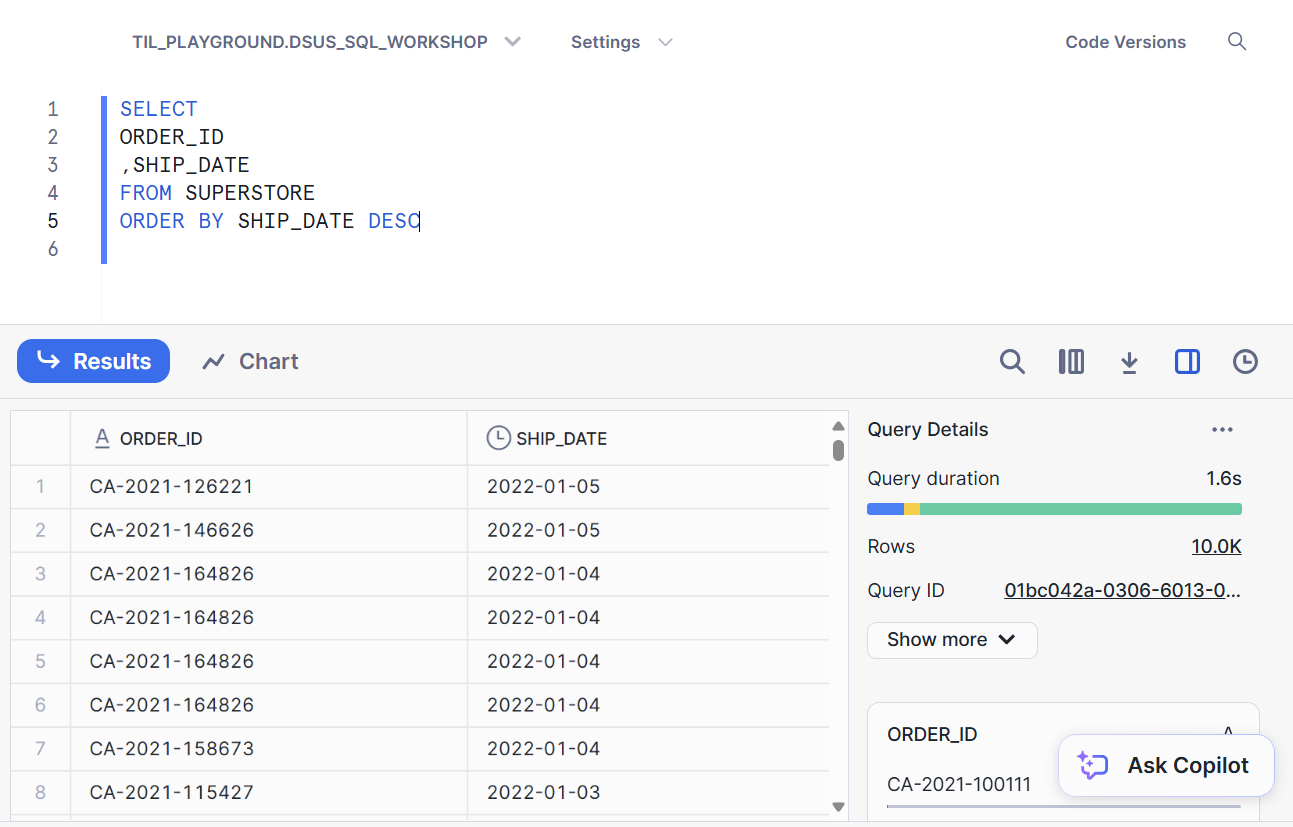This screenshot has width=1293, height=827.
Task: Click the results table scroll-down arrow
Action: (838, 806)
